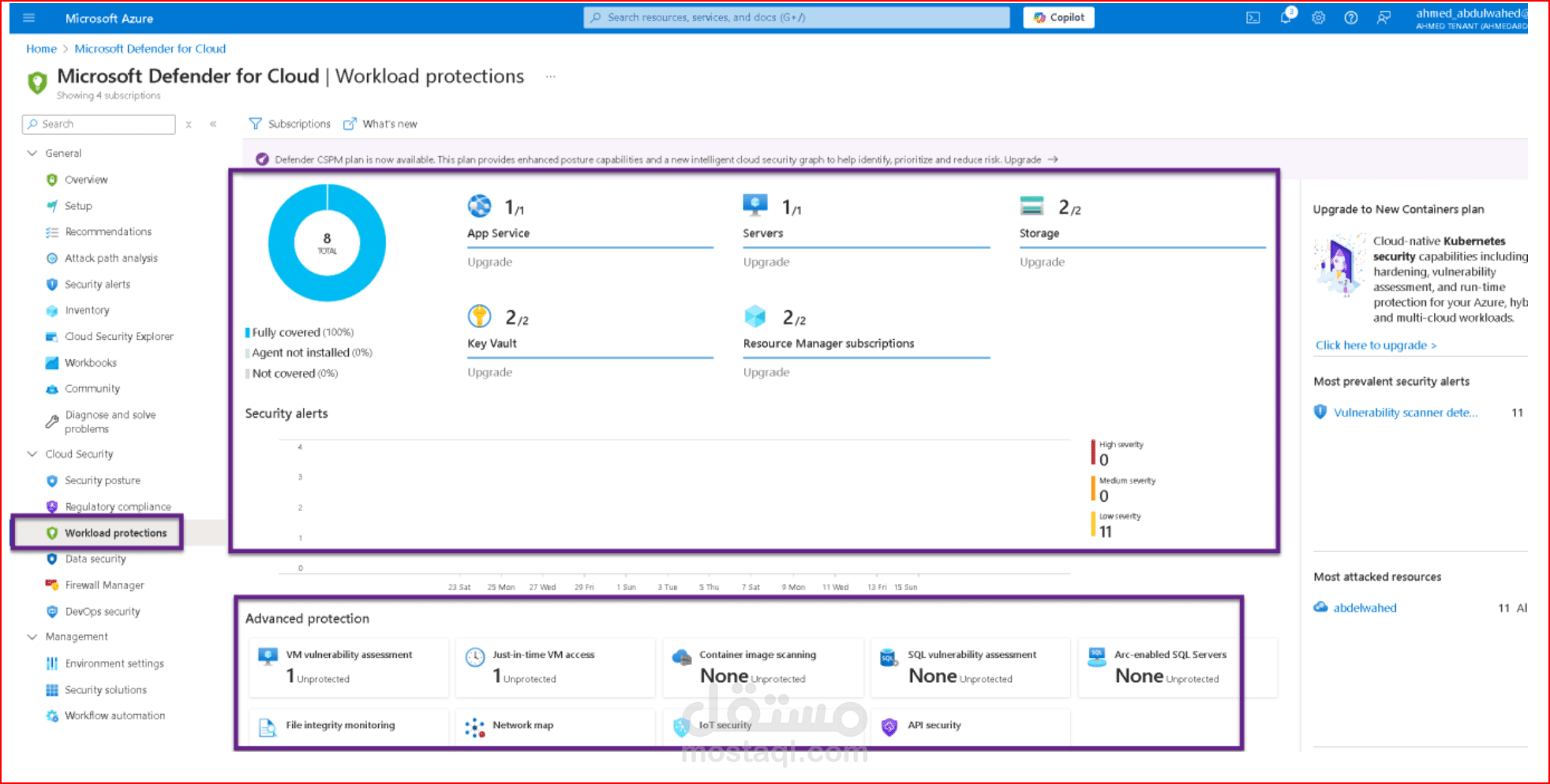
Task: Collapse the Management section
Action: 32,637
